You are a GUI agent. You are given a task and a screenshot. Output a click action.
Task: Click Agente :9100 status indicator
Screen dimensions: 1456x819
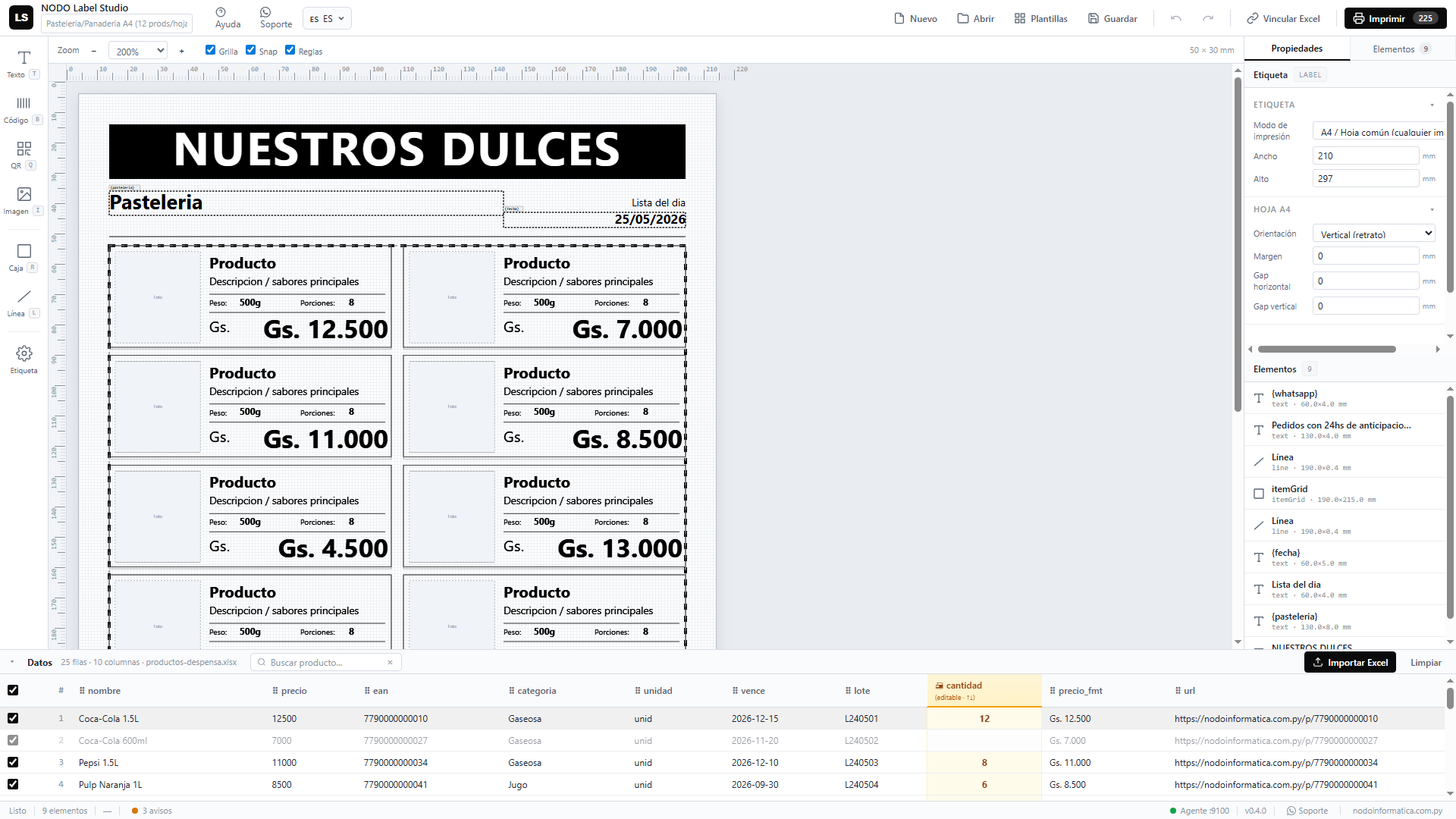[1200, 811]
